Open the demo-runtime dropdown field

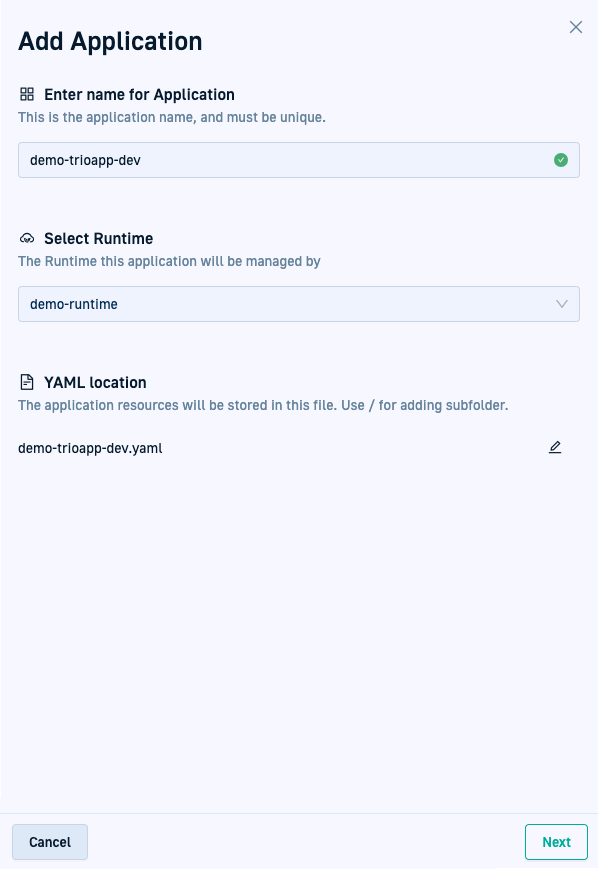tap(299, 304)
